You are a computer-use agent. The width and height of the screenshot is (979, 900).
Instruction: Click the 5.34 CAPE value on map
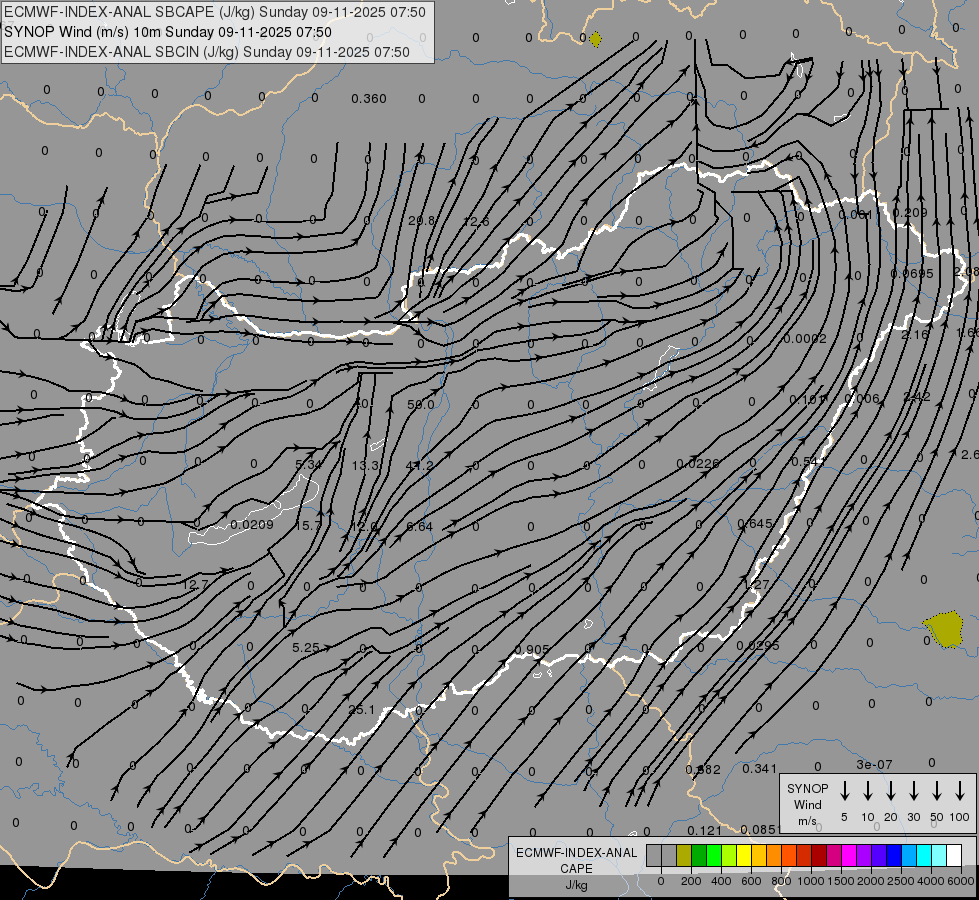tap(308, 465)
